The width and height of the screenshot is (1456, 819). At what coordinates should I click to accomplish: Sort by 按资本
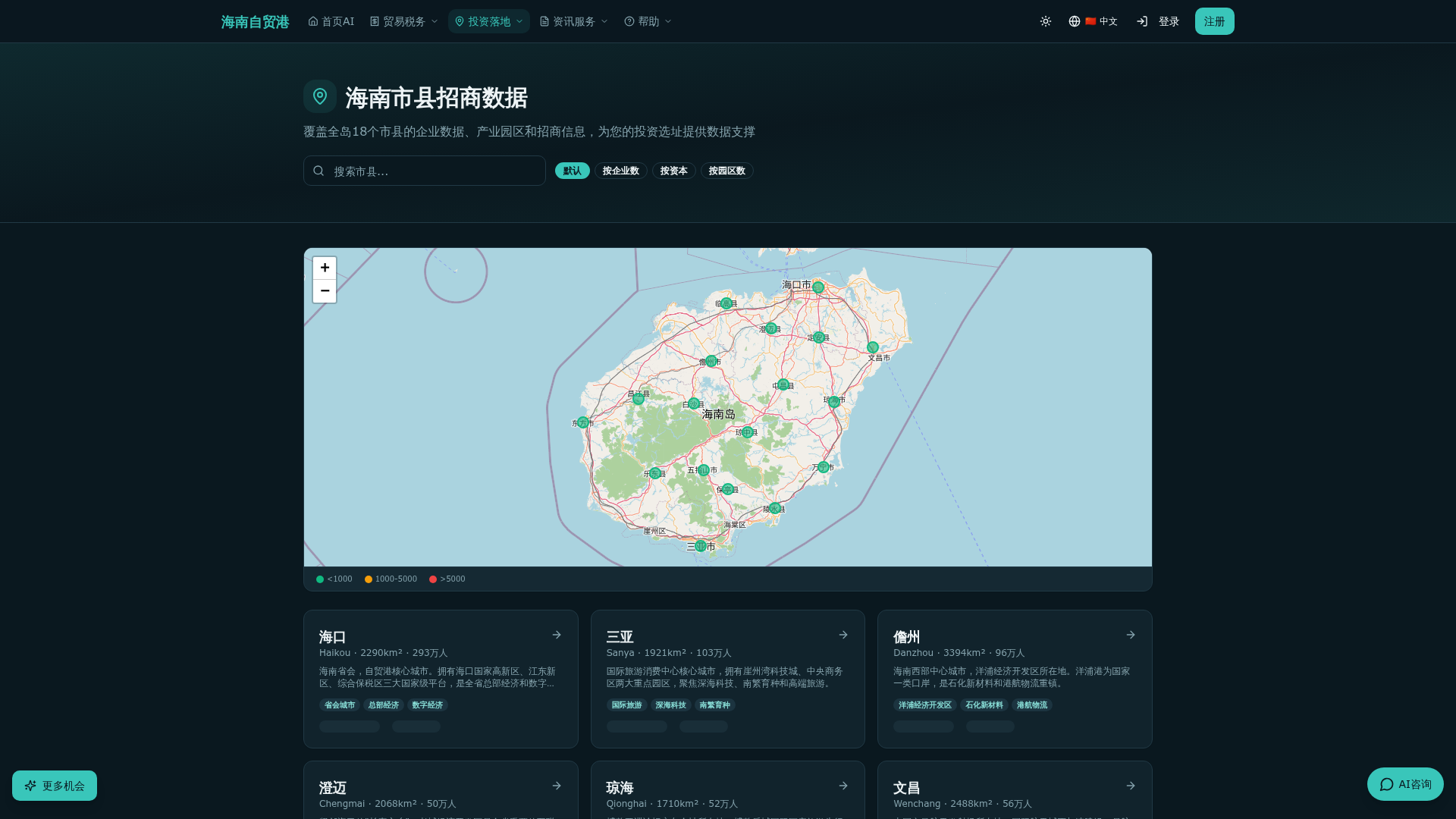(x=673, y=171)
